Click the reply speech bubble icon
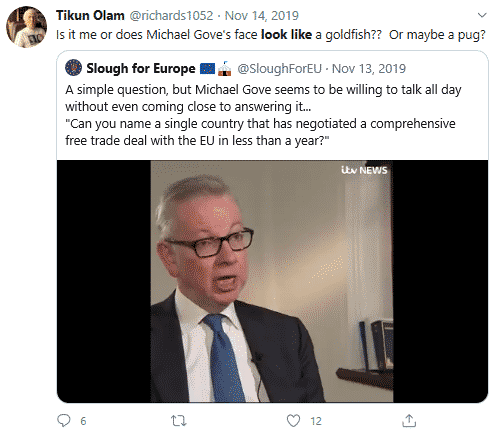The image size is (501, 434). tap(64, 421)
